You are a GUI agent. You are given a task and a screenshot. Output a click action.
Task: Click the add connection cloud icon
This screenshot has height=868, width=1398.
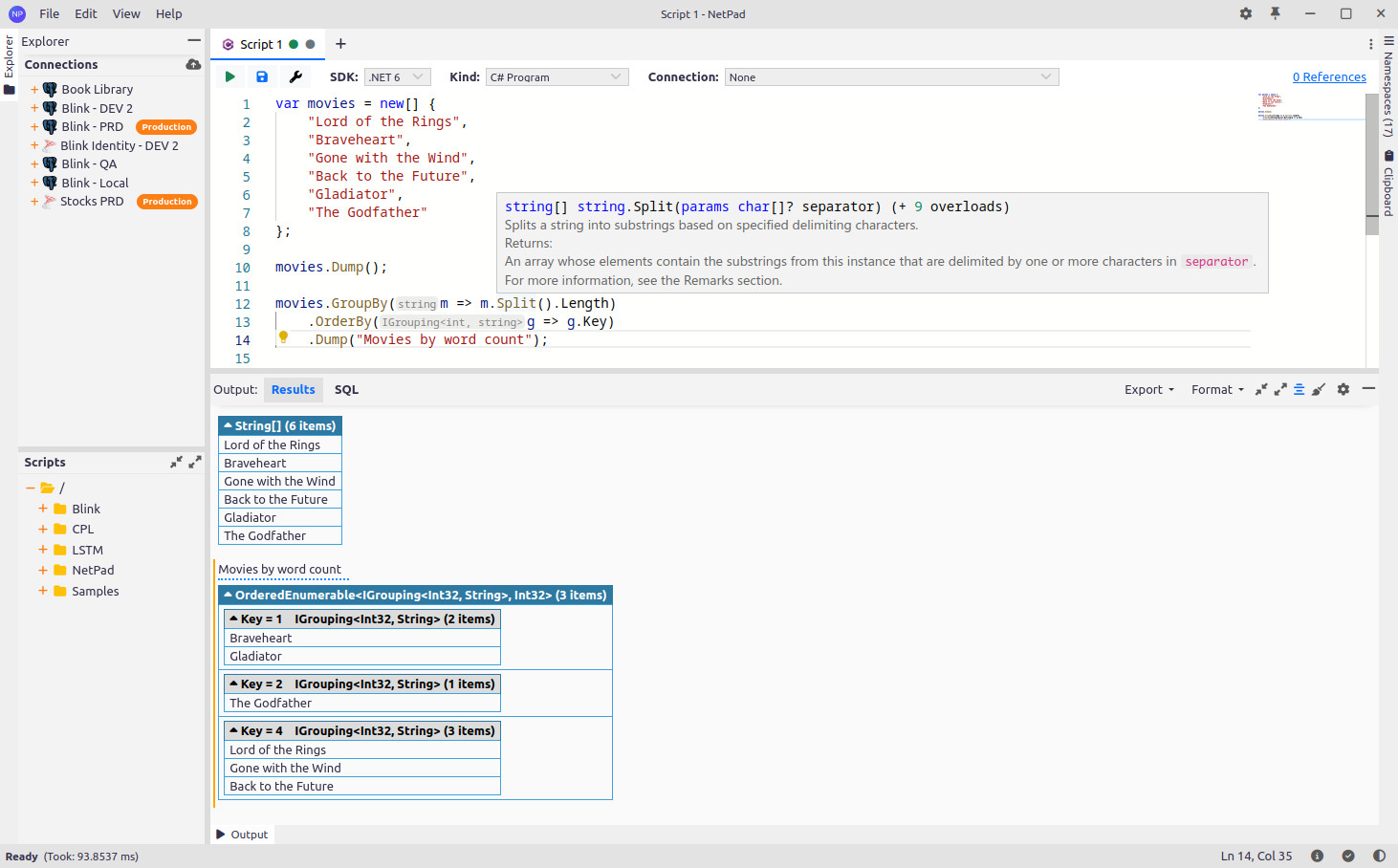click(x=193, y=64)
